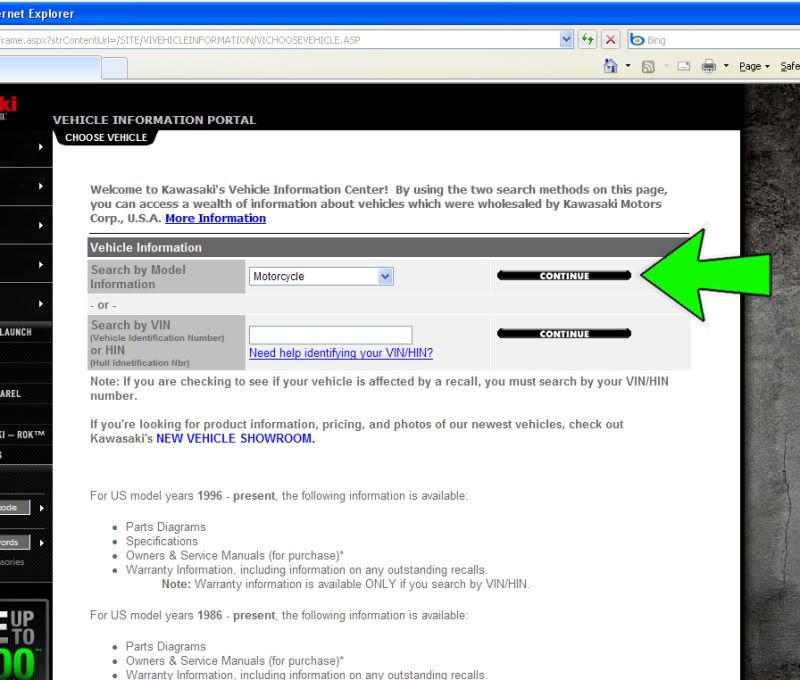Click the RSS feeds icon

pos(648,66)
